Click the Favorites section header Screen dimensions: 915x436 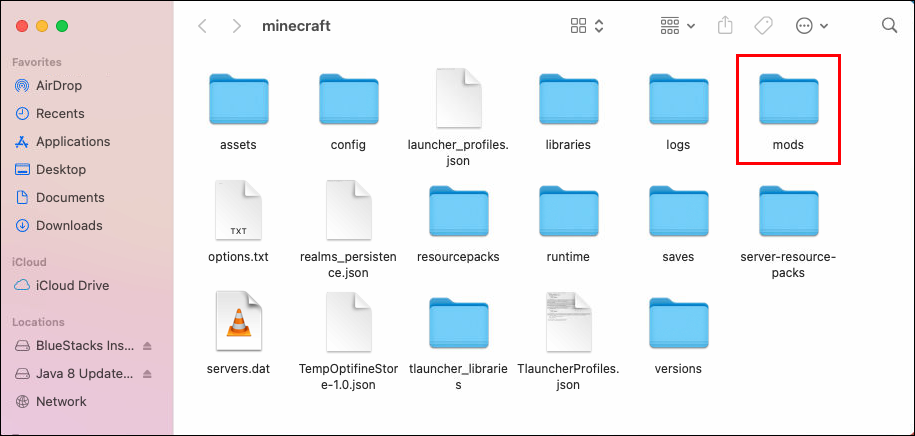pos(37,62)
